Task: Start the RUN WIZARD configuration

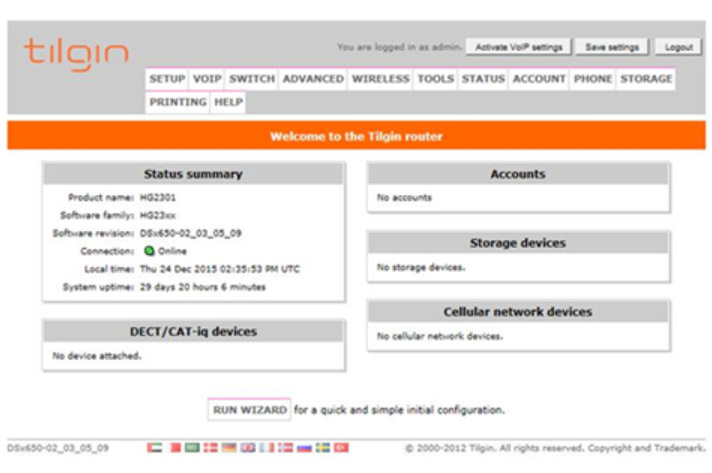Action: coord(249,410)
